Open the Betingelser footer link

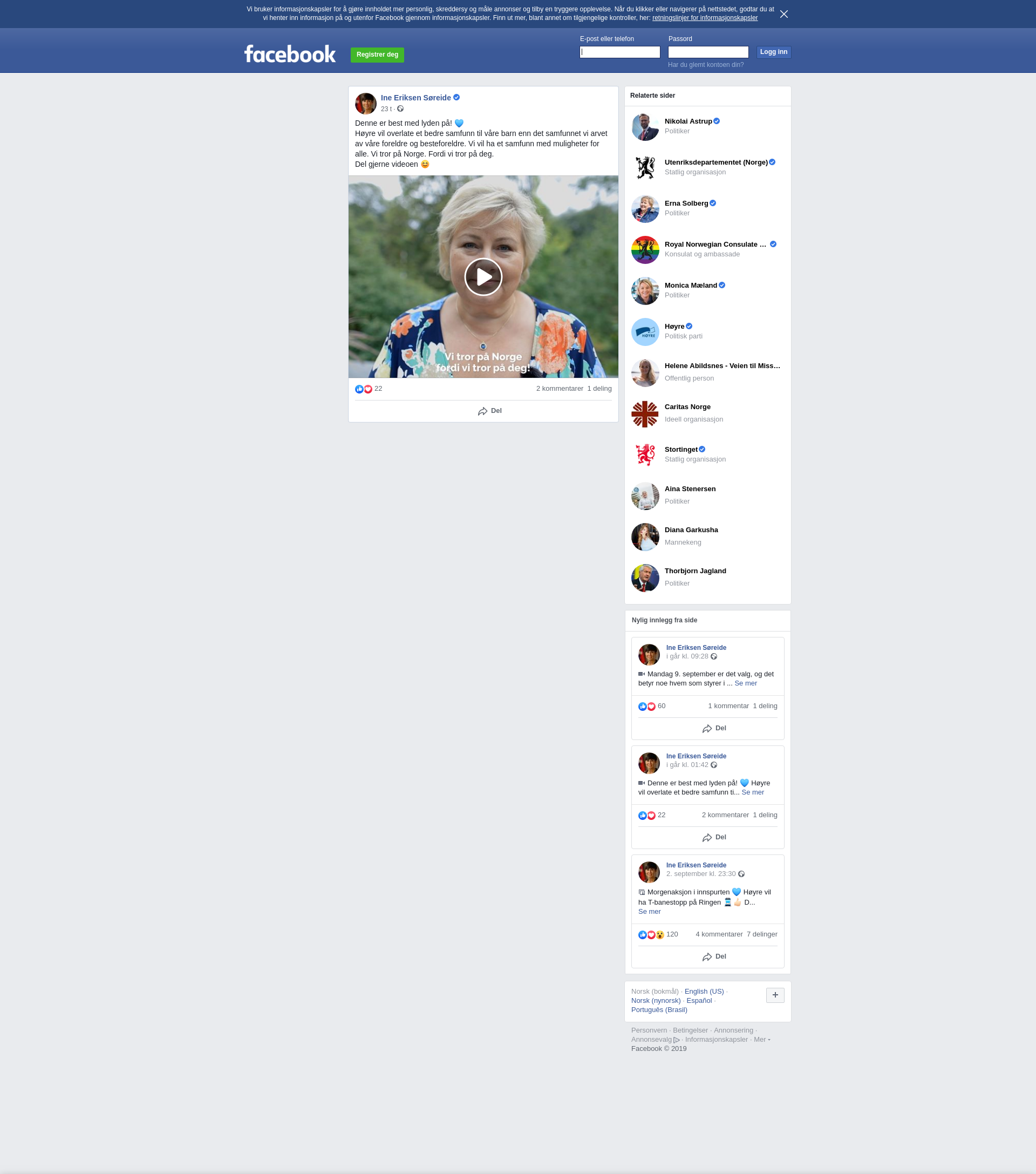(690, 1031)
